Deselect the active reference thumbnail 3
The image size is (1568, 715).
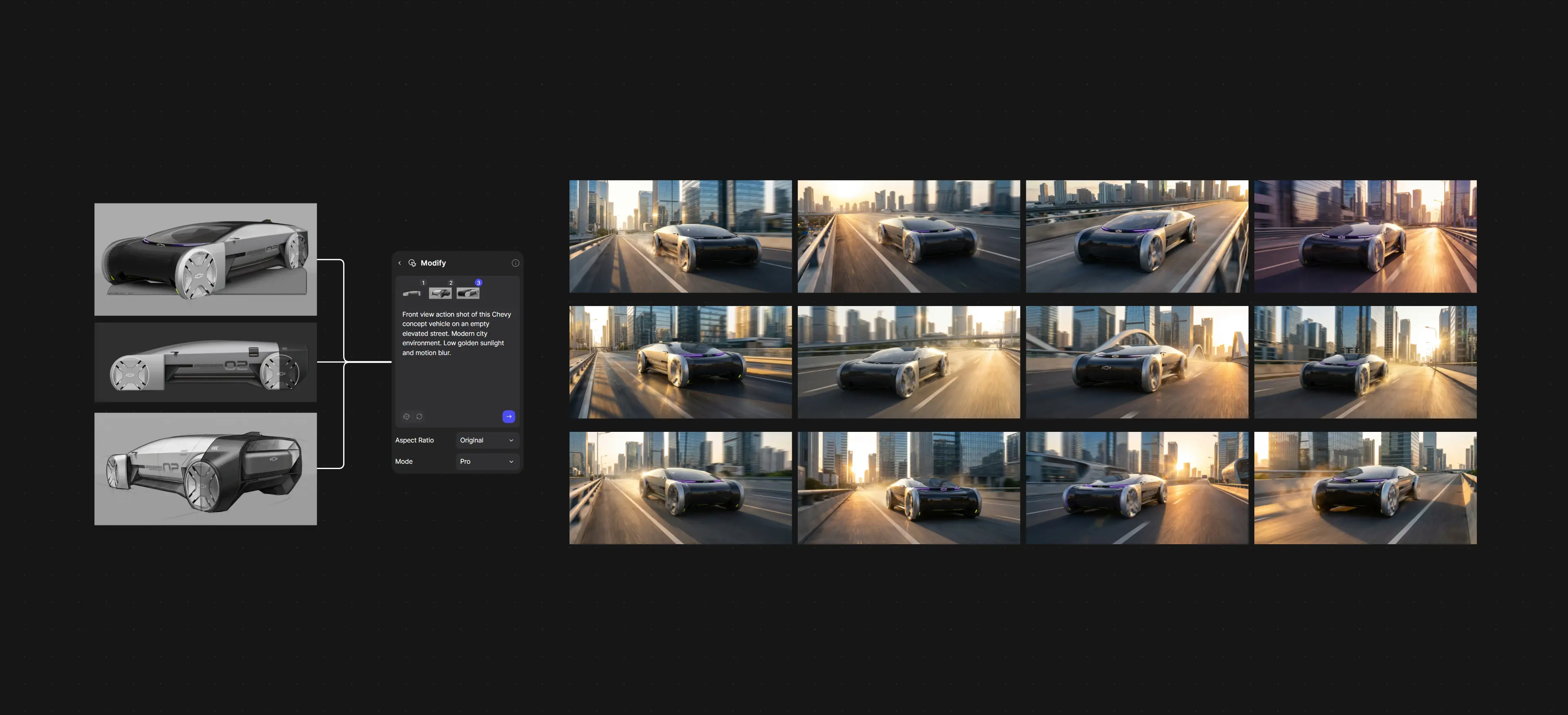click(x=468, y=293)
